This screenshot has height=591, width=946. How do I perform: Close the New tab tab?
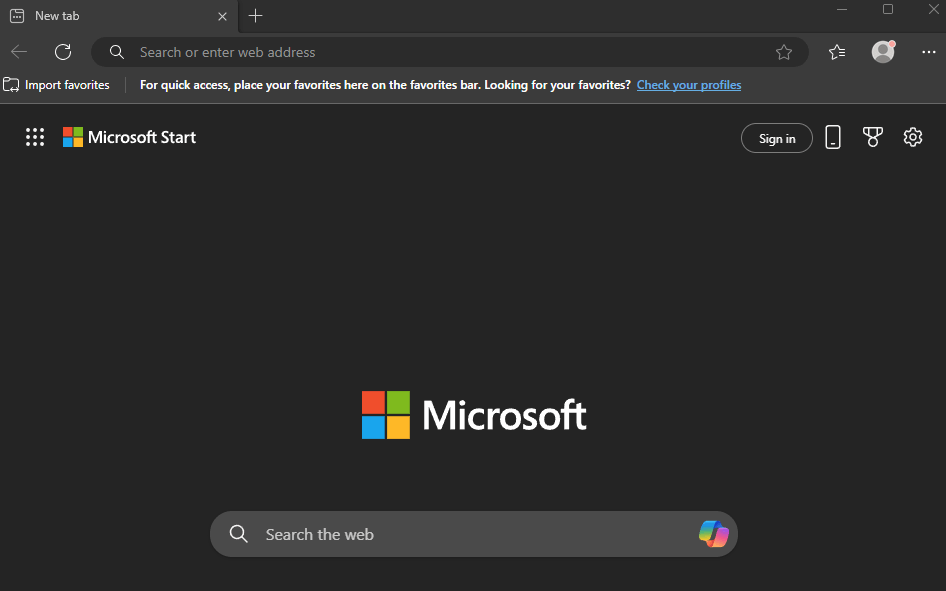pos(222,16)
